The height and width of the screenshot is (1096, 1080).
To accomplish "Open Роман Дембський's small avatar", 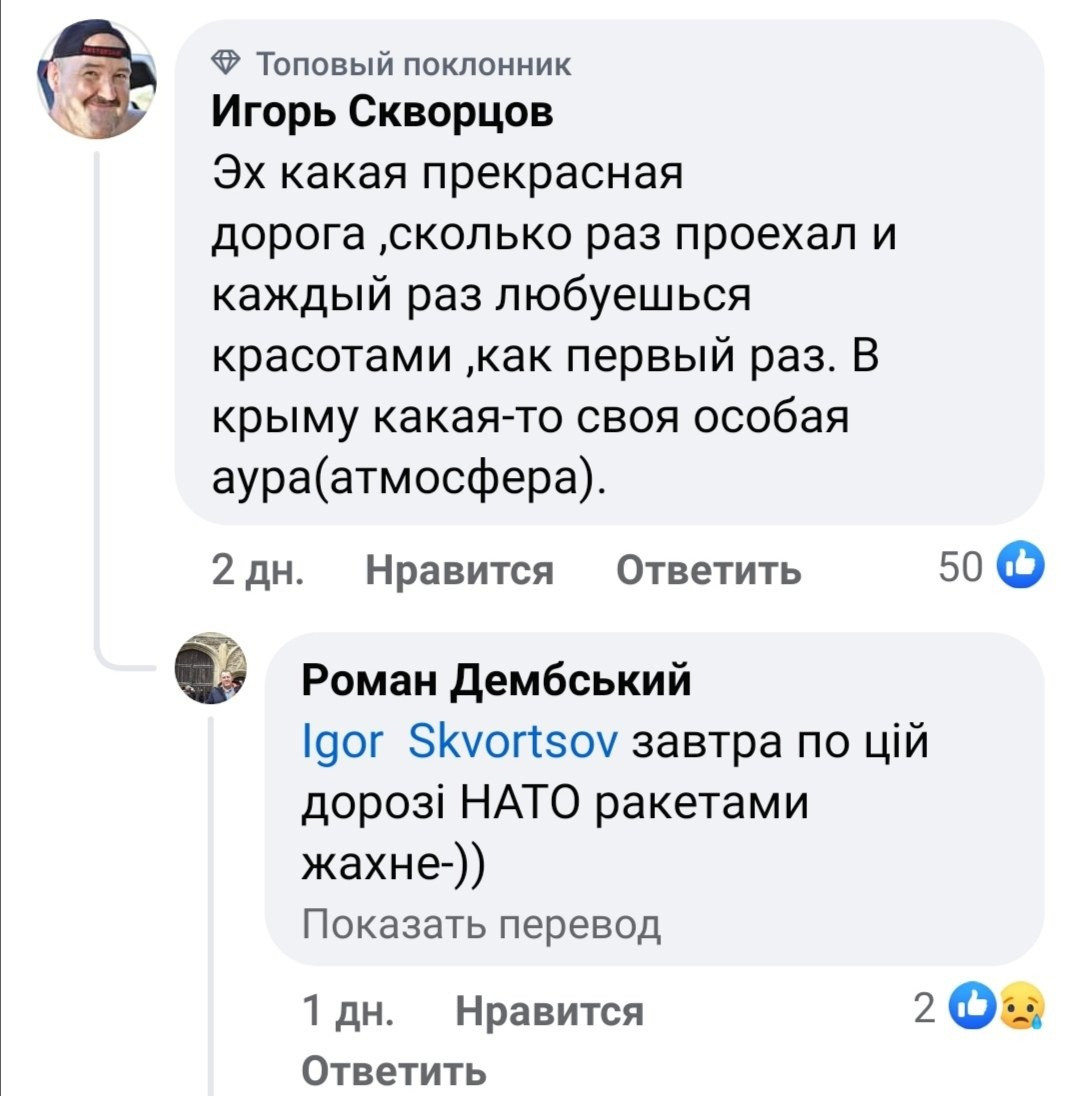I will pos(210,668).
